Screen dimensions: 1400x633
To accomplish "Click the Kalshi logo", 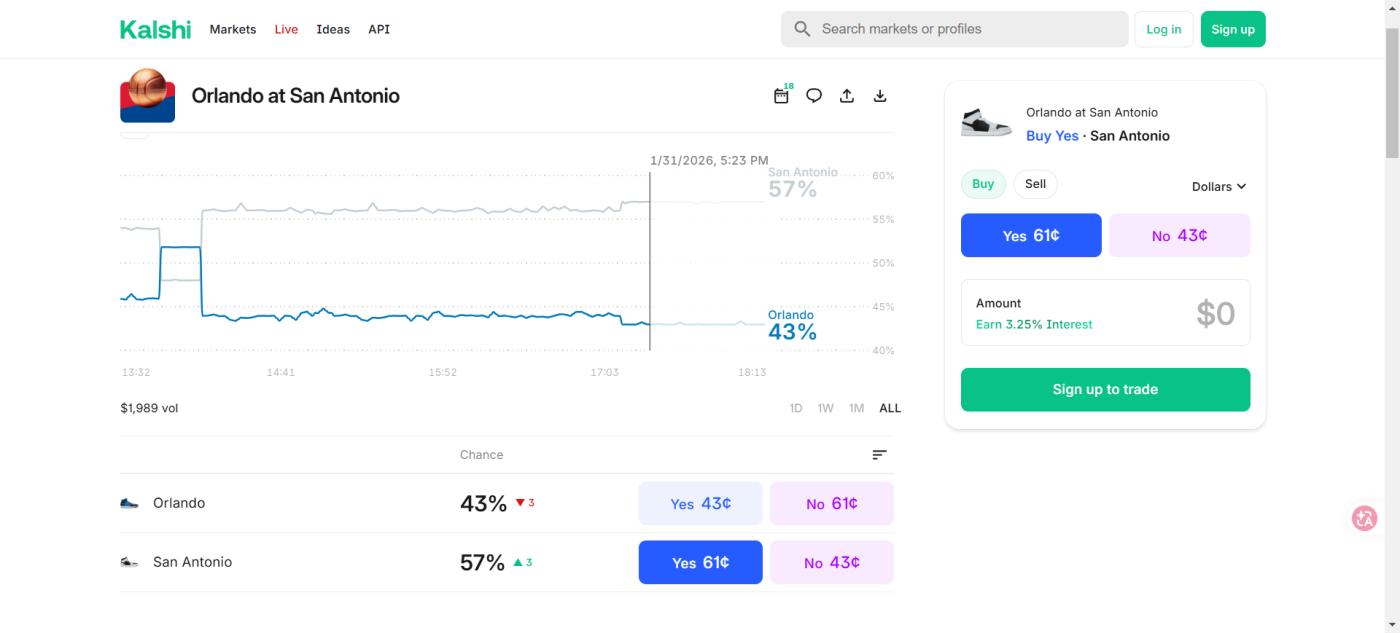I will (155, 29).
